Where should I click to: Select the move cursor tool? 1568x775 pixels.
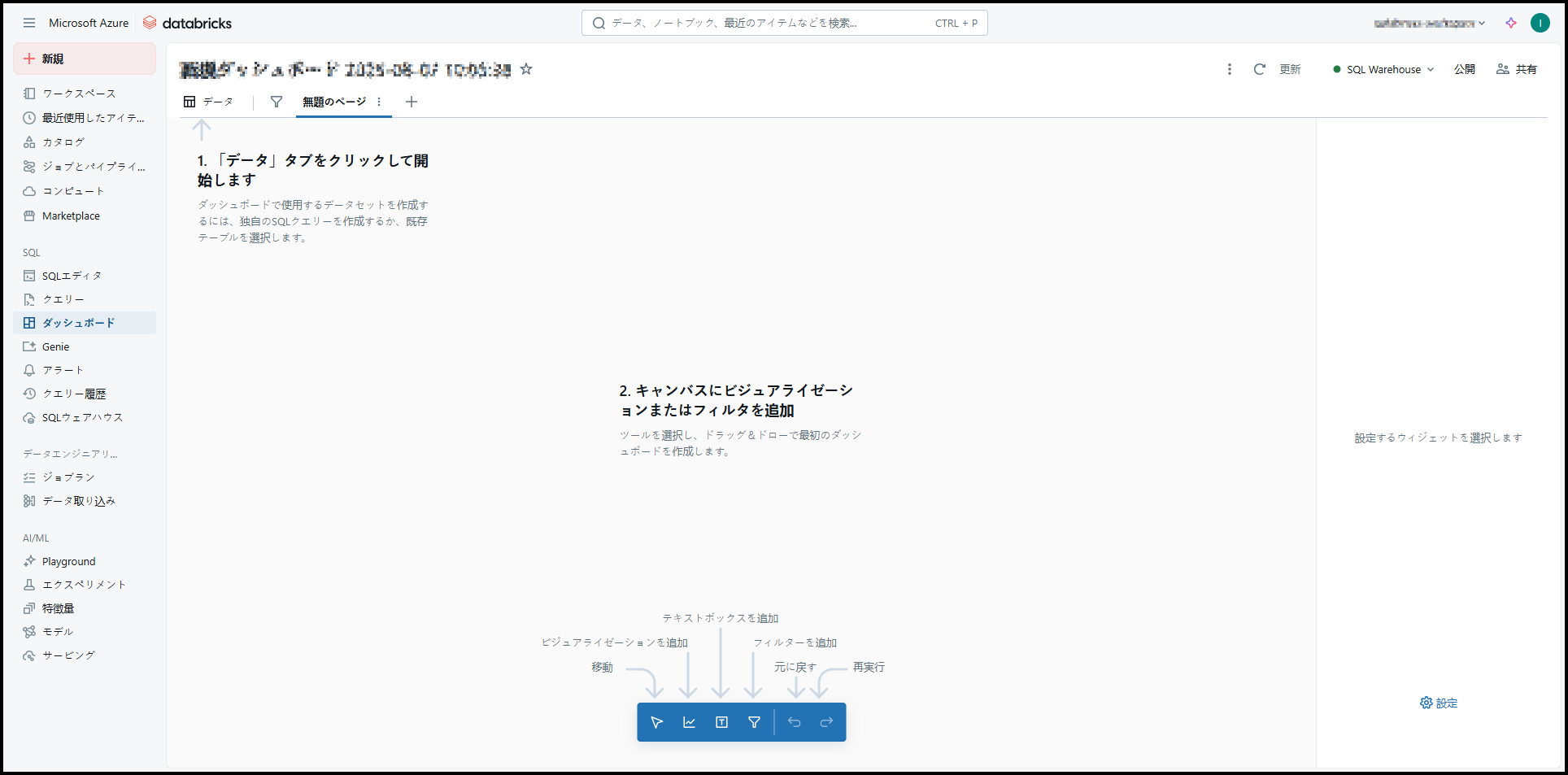click(657, 722)
